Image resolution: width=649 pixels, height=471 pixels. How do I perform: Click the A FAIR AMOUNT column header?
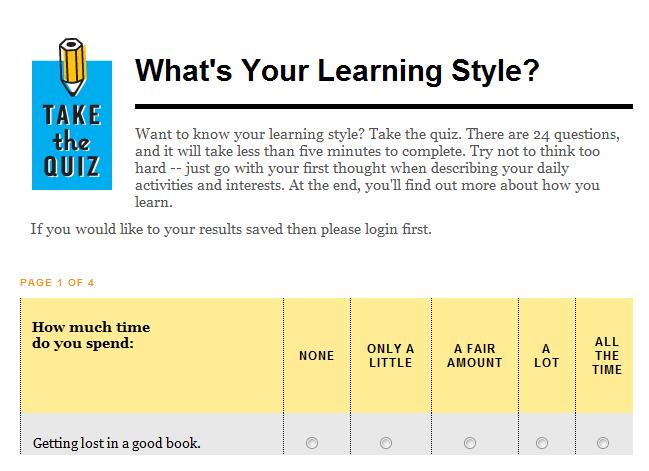click(475, 356)
